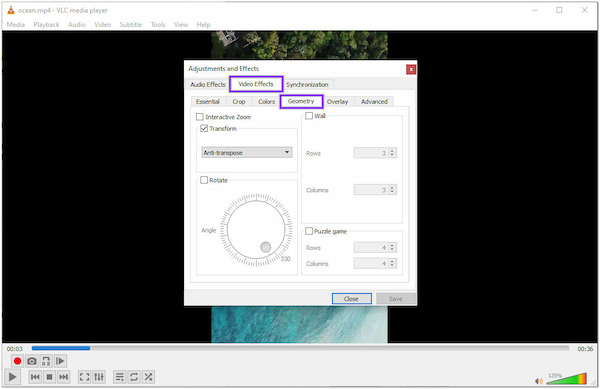Minimize the VLC window
This screenshot has height=389, width=600.
(x=535, y=10)
